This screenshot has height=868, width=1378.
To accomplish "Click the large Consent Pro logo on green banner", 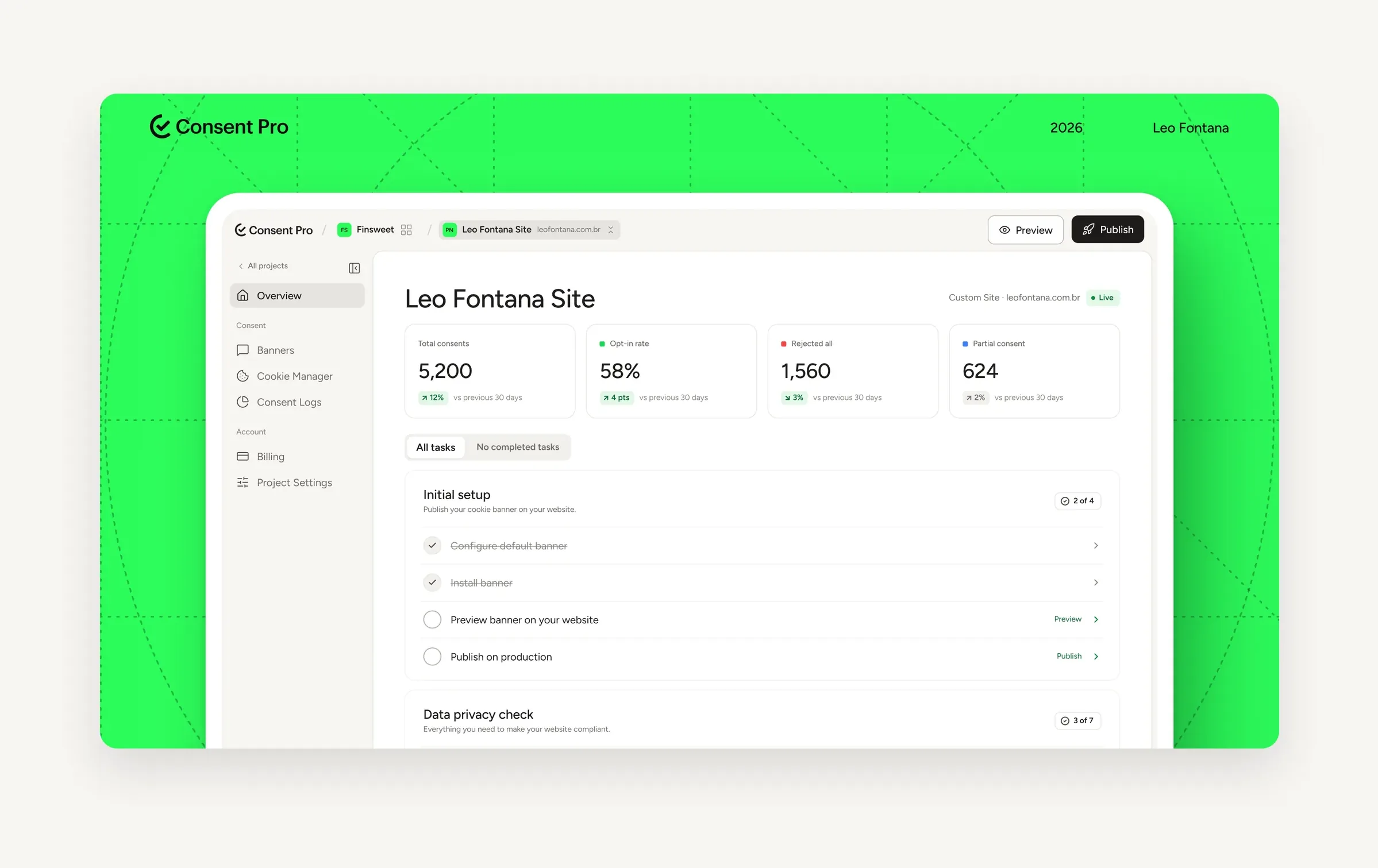I will click(219, 126).
